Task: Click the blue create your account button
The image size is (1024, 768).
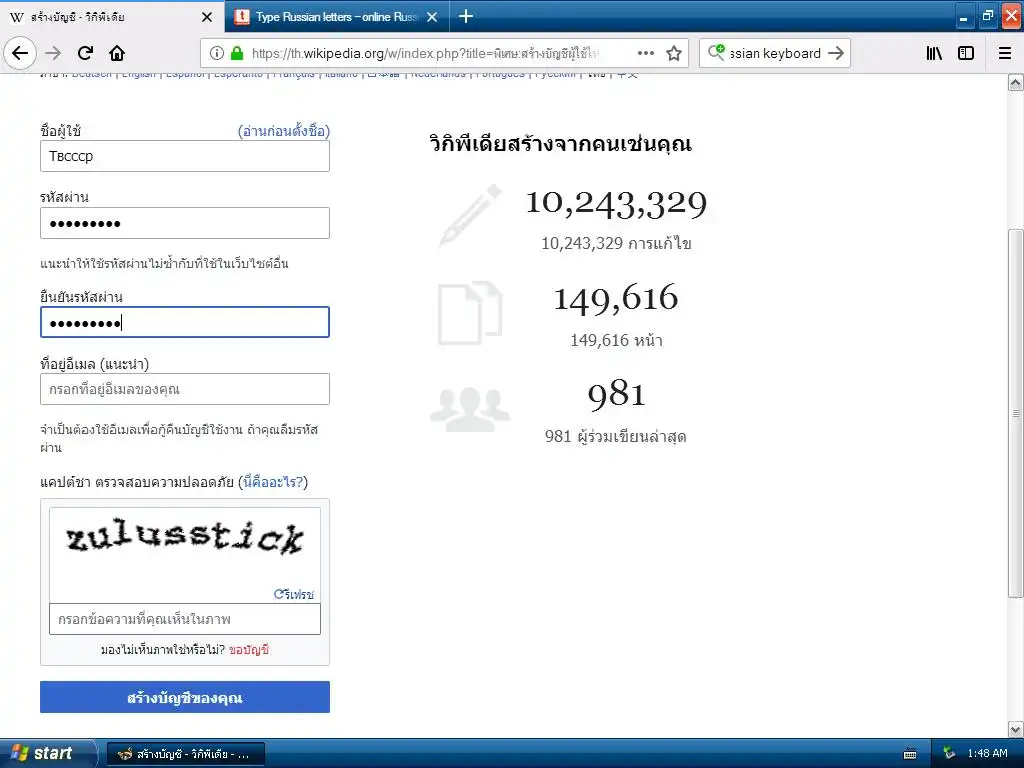Action: 185,697
